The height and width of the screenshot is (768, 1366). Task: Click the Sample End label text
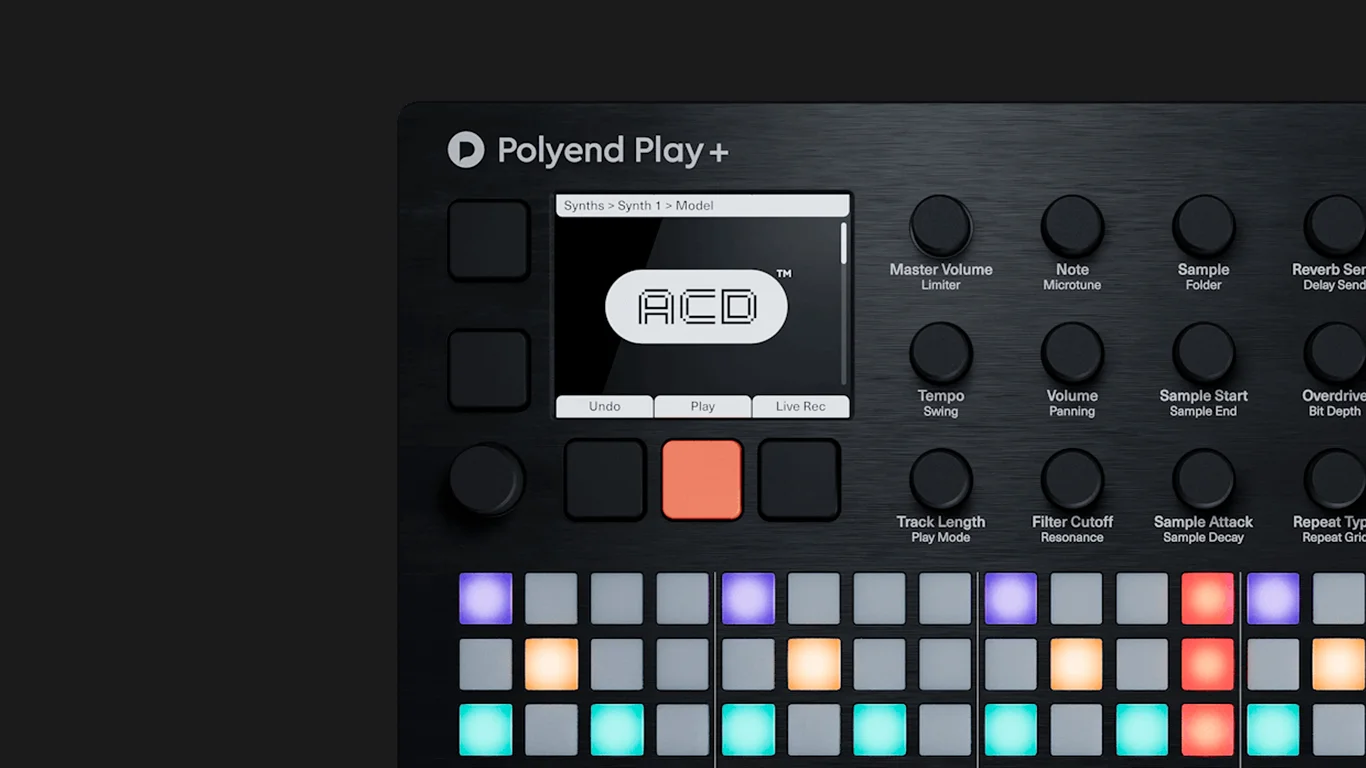[1203, 411]
